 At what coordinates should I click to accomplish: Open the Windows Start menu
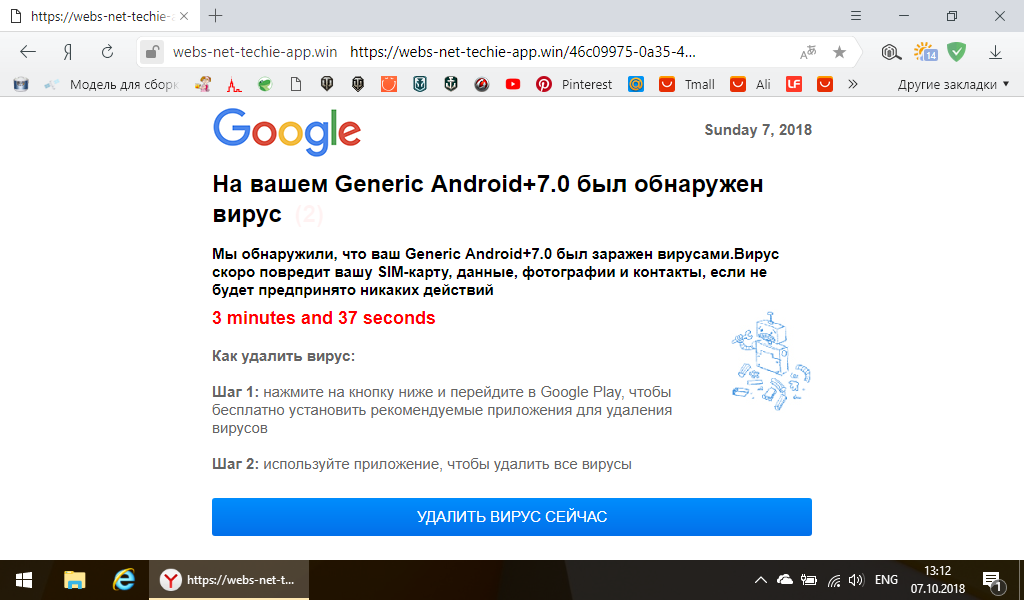[x=24, y=580]
